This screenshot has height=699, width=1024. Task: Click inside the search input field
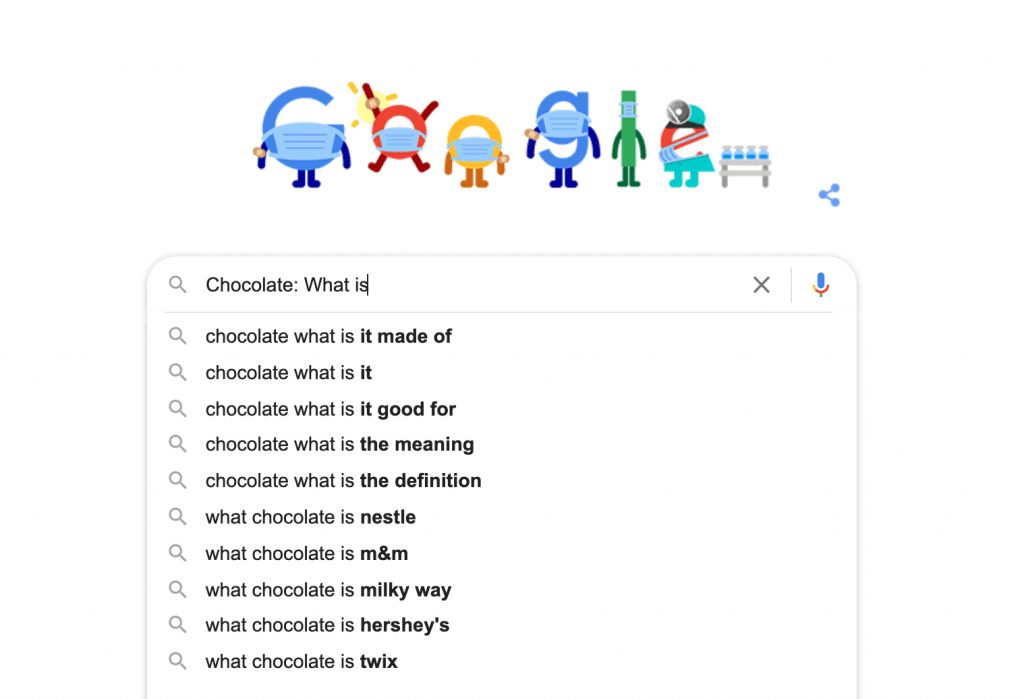coord(450,285)
